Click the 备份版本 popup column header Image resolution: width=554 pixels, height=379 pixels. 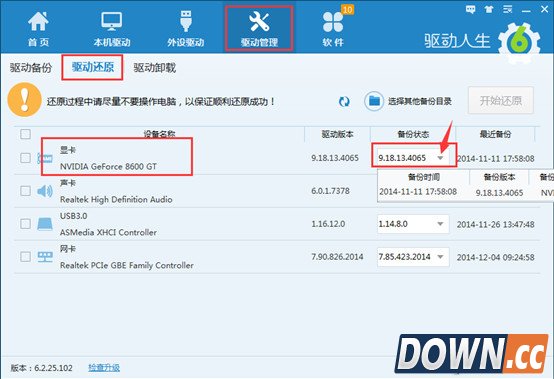coord(499,177)
